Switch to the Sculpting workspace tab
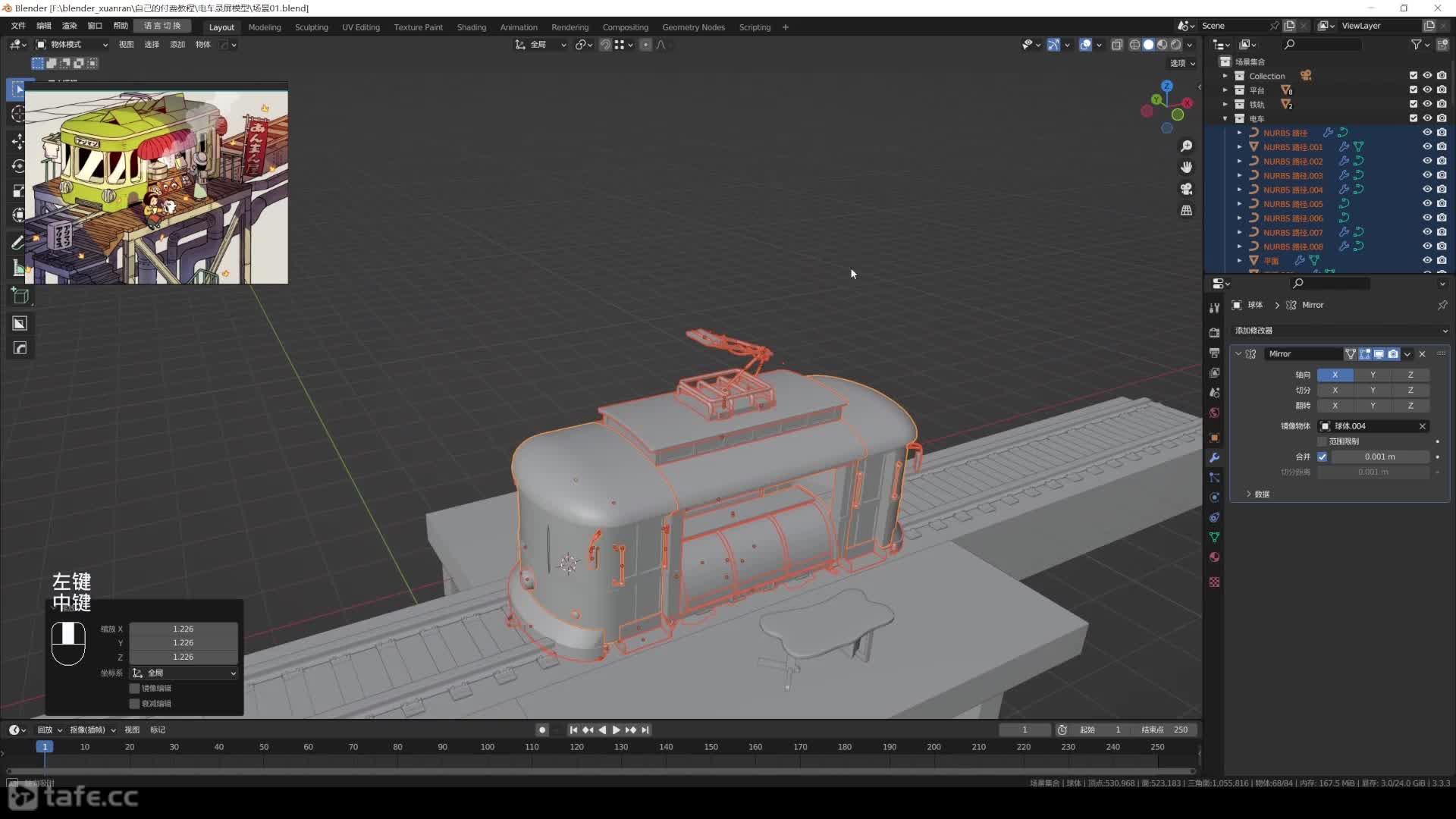The width and height of the screenshot is (1456, 819). click(x=312, y=27)
